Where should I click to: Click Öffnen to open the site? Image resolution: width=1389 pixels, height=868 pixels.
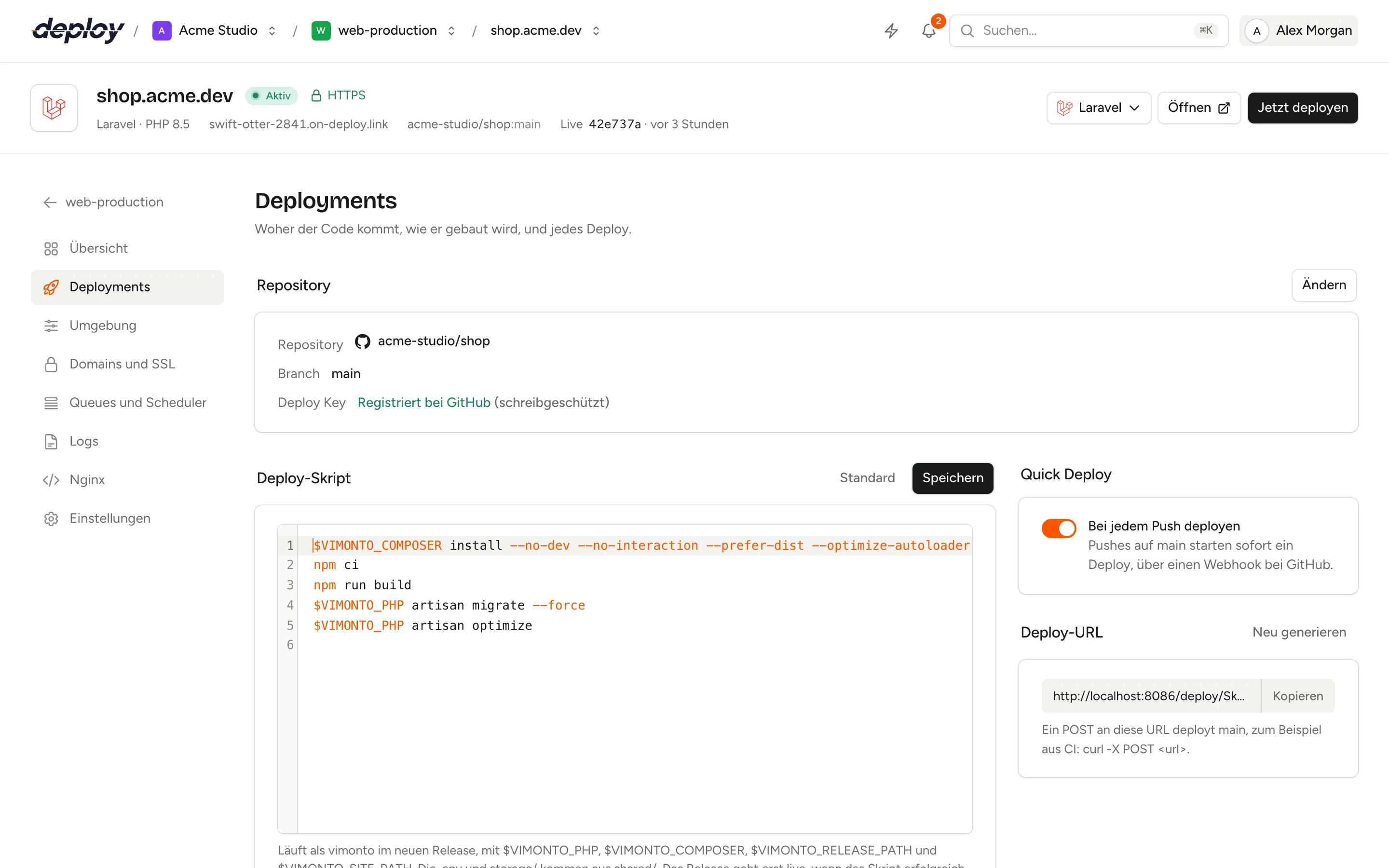(1198, 108)
